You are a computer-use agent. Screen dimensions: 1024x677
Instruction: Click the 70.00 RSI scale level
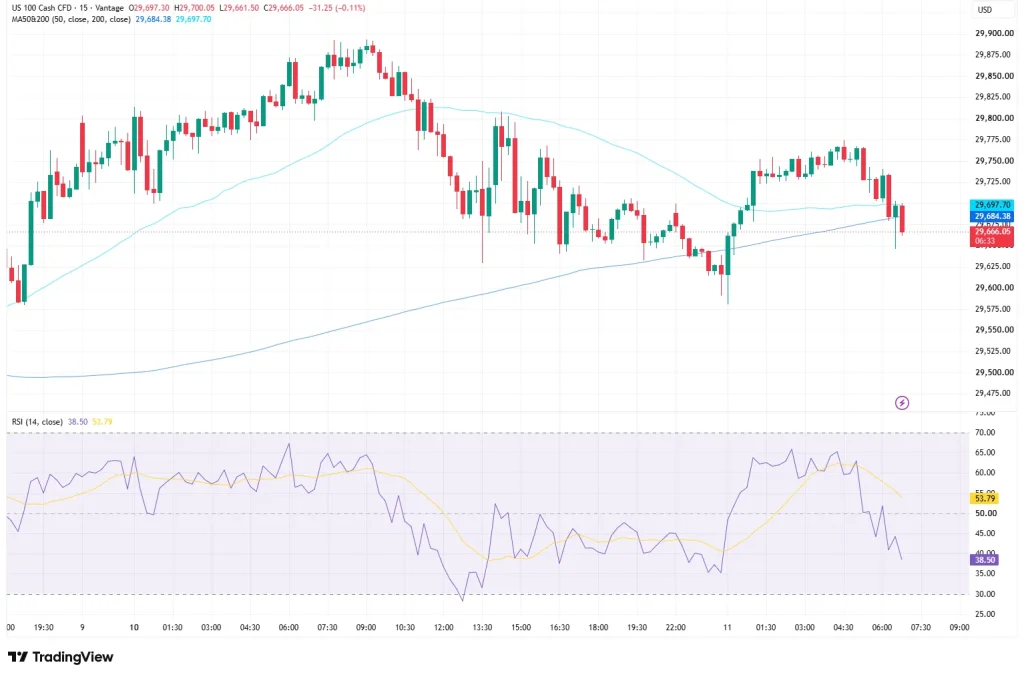coord(985,432)
